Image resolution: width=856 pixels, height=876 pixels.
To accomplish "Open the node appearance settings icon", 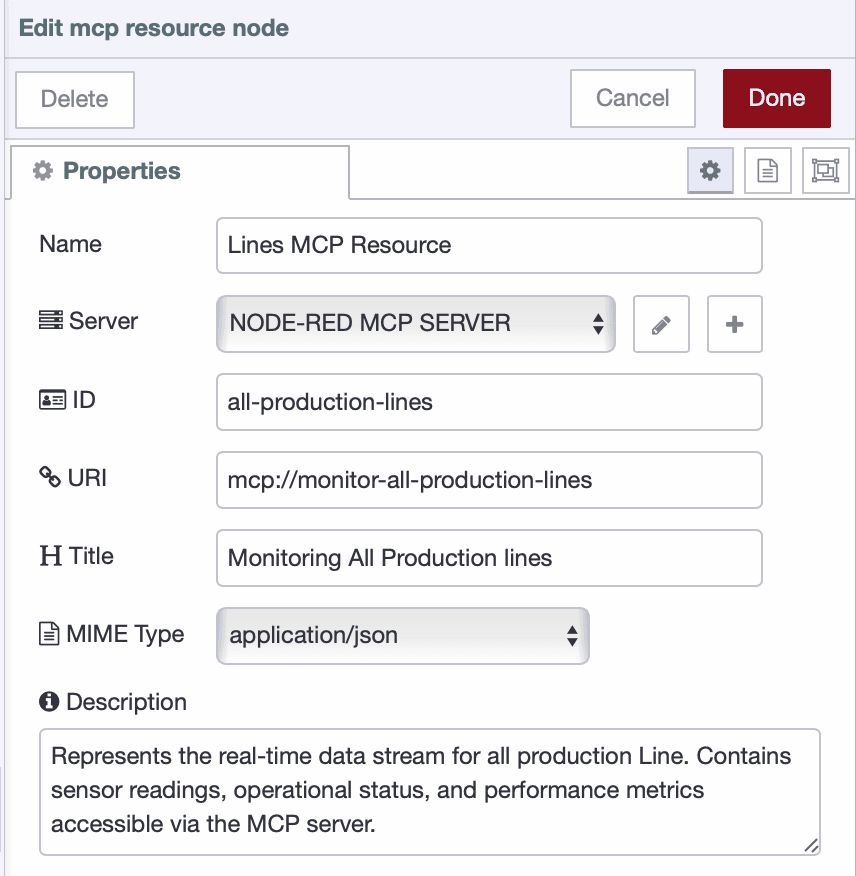I will (x=826, y=170).
